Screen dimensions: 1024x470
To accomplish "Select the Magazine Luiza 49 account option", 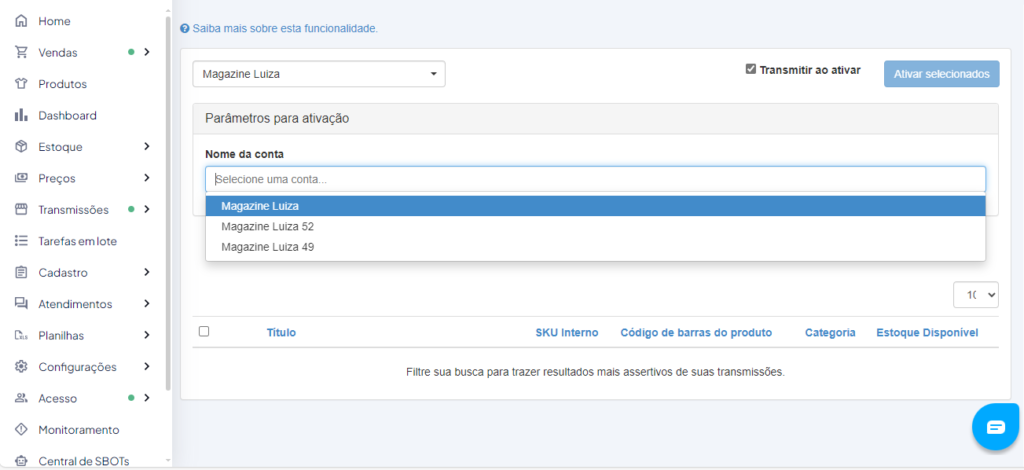I will tap(595, 247).
